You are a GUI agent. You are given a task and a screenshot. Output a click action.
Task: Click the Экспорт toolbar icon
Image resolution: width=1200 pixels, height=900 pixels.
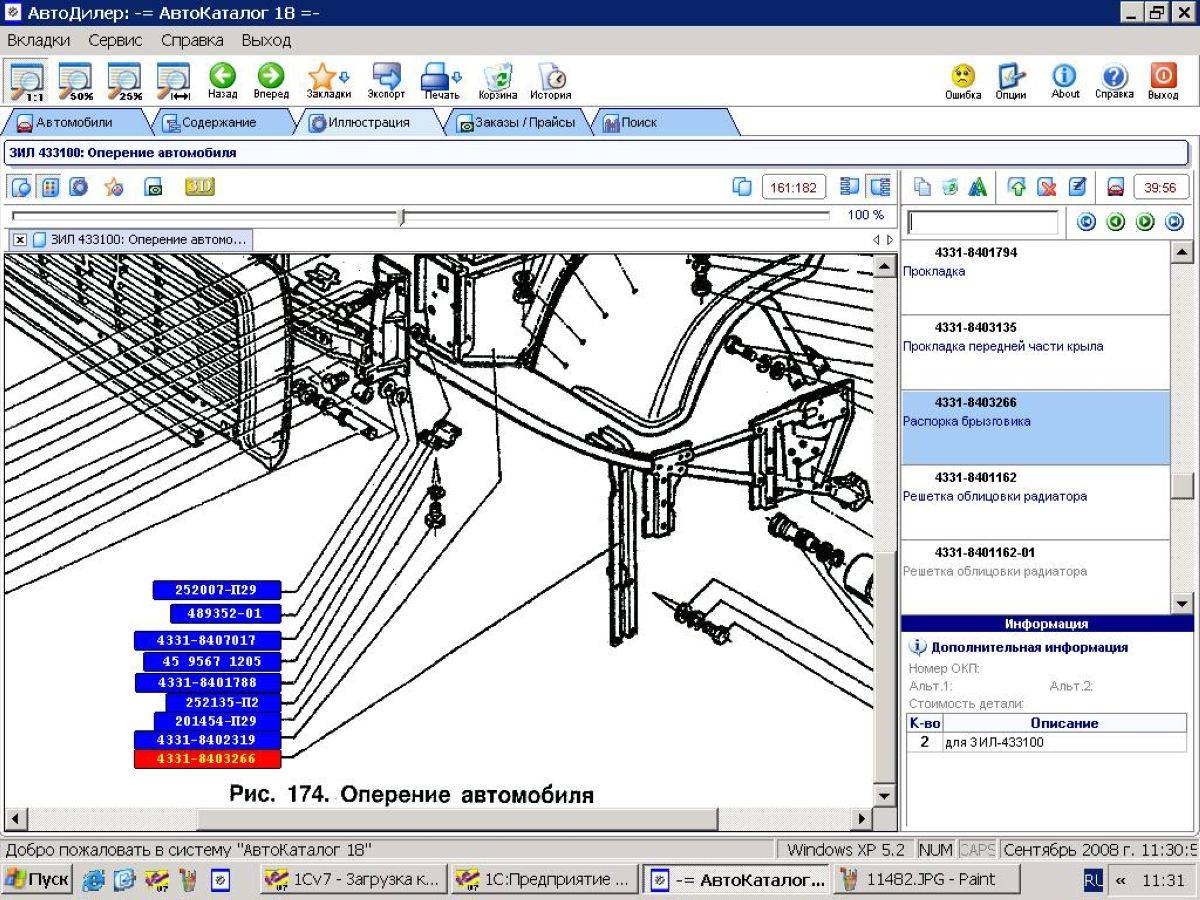coord(386,81)
